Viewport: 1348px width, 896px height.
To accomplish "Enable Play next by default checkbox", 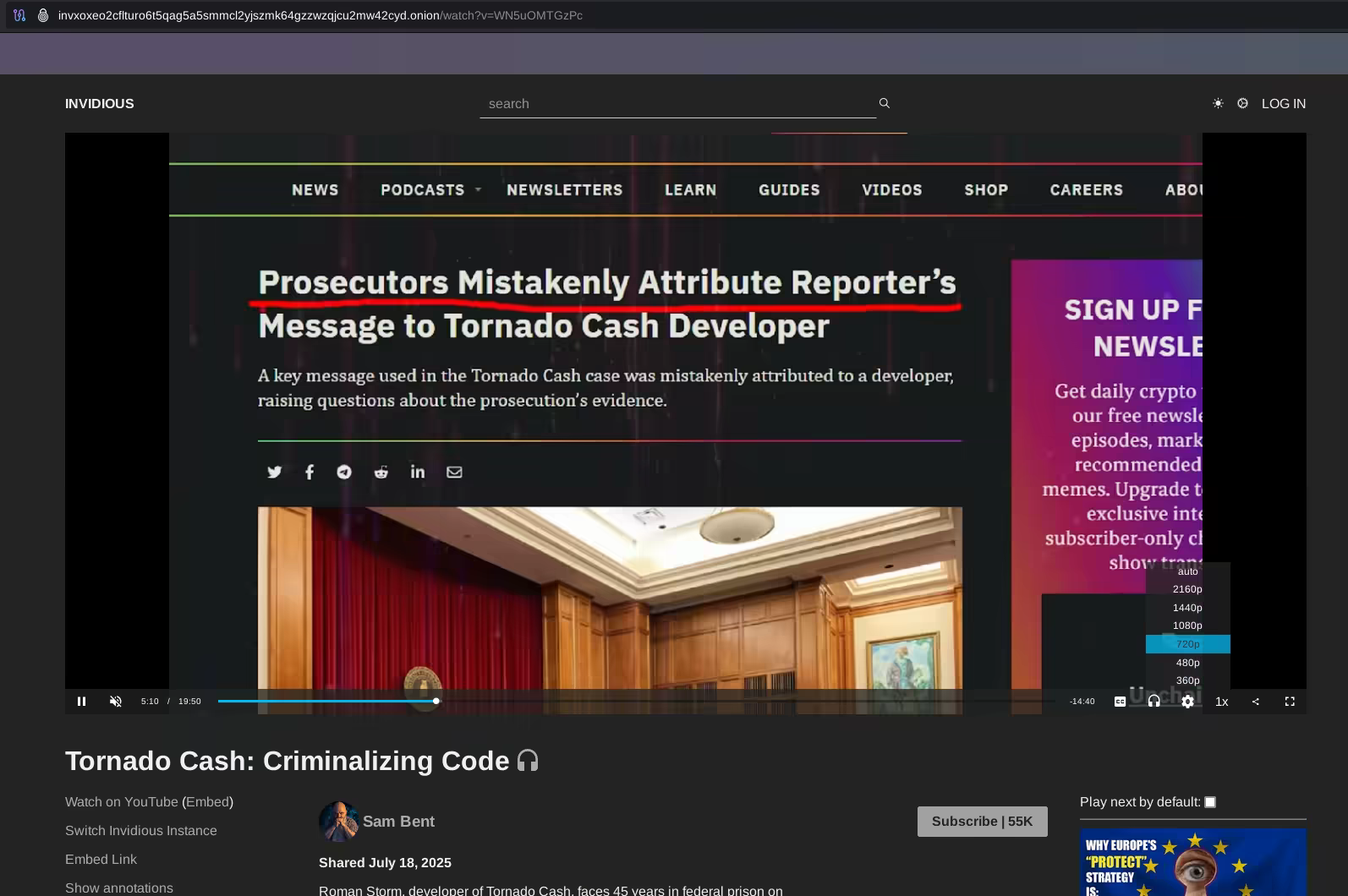I will point(1210,802).
